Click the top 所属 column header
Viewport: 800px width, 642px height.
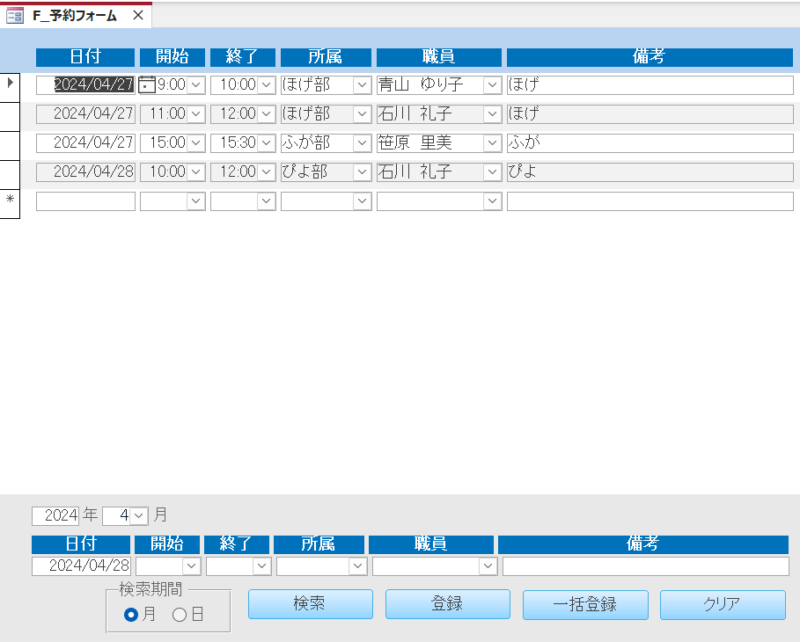(x=326, y=57)
